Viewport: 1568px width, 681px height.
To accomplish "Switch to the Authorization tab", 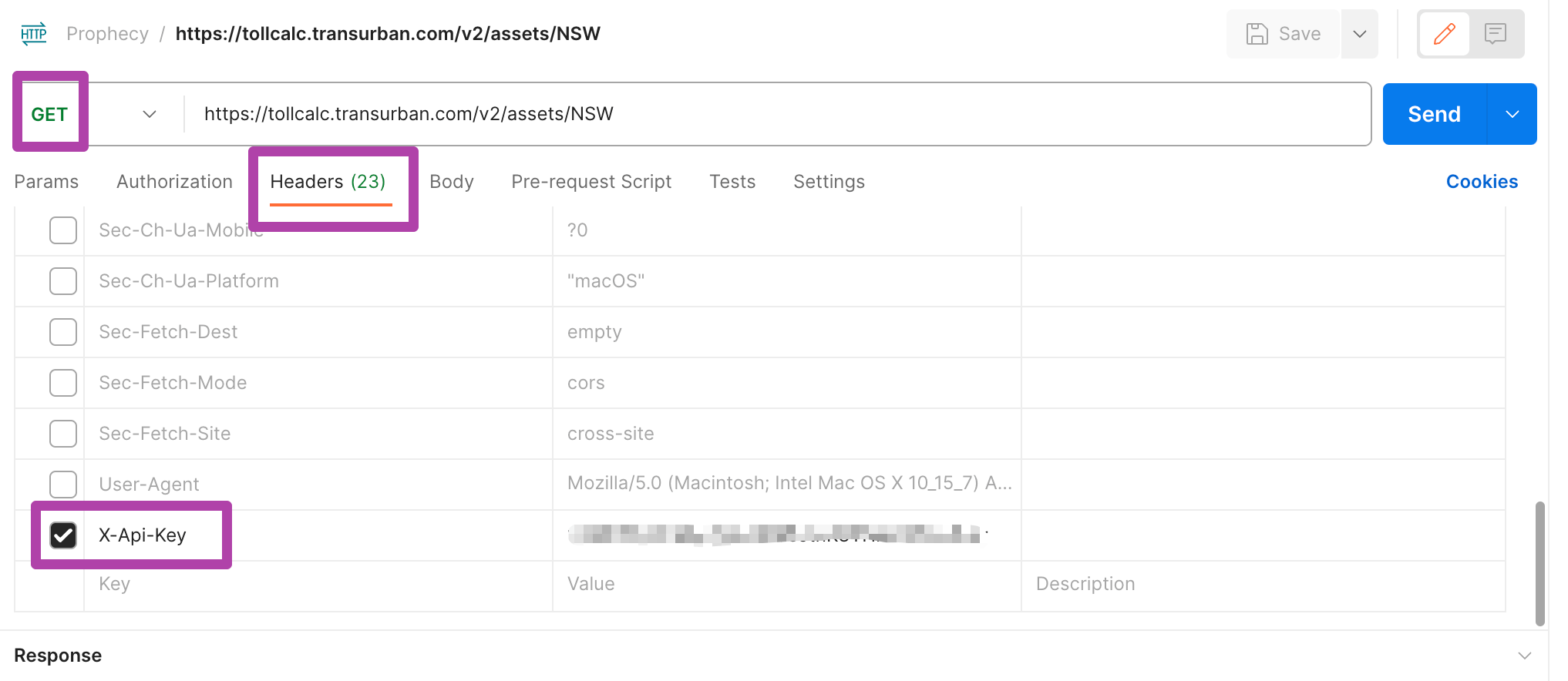I will 174,182.
